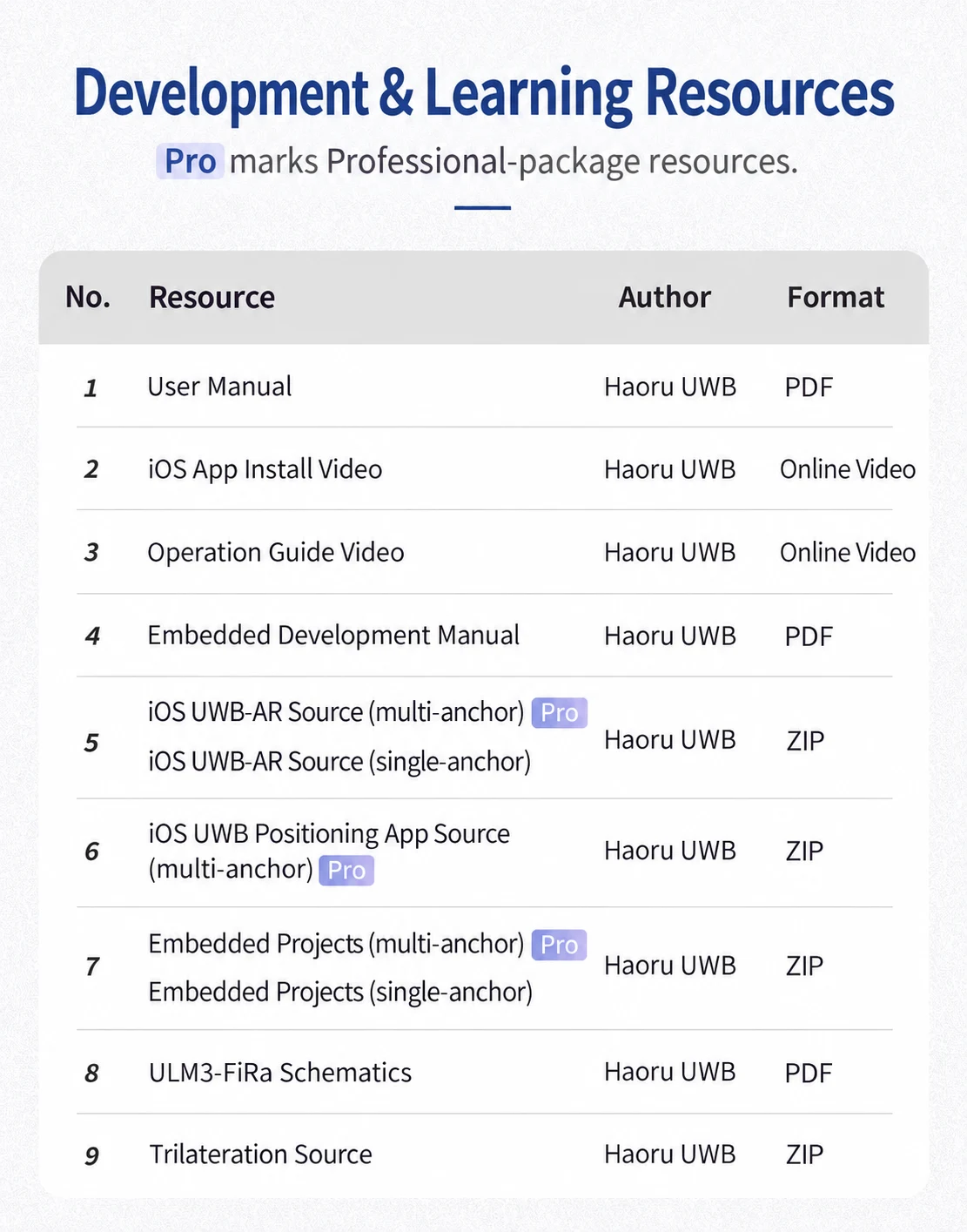Select "Operation Guide Video" resource
The image size is (967, 1232).
point(276,553)
